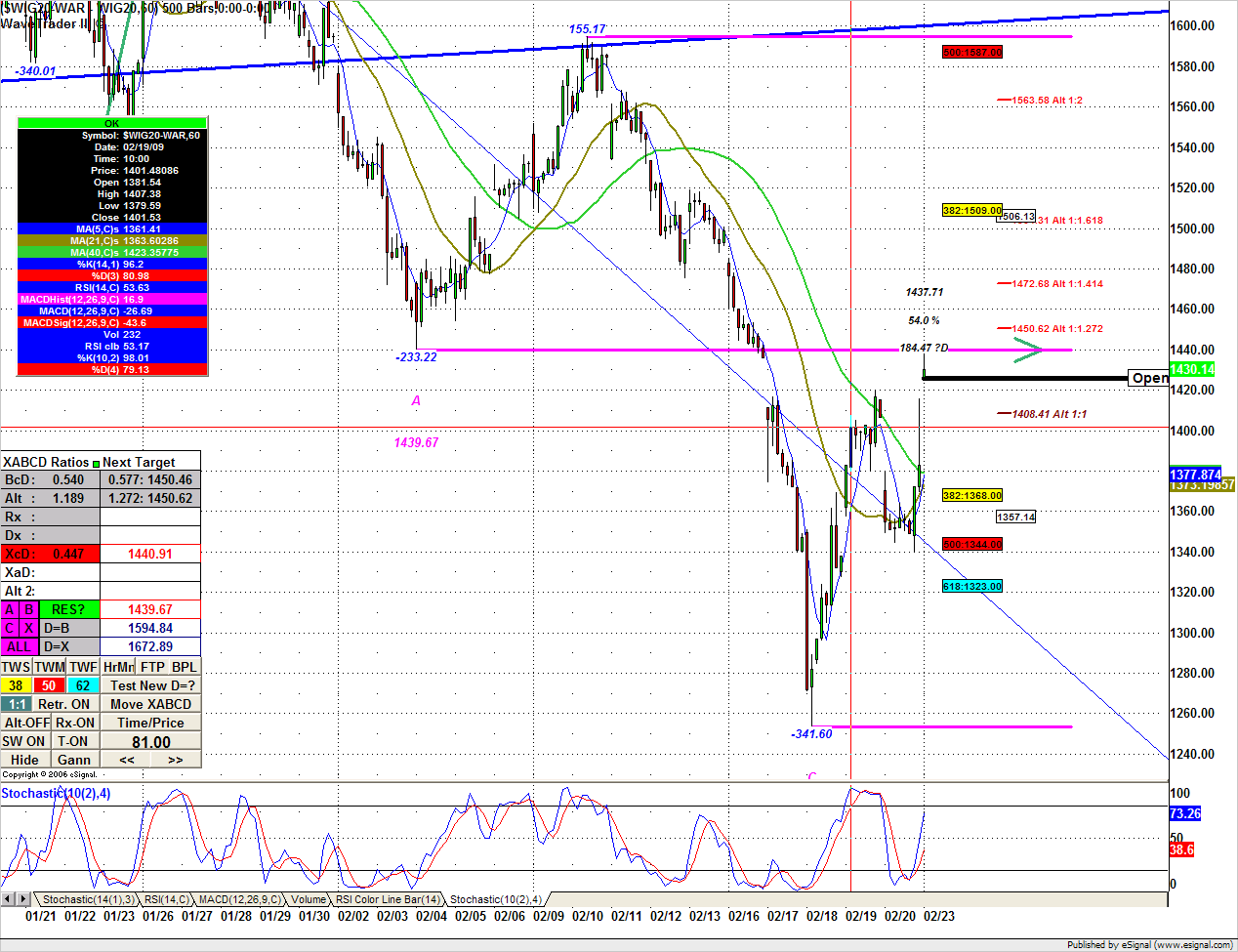Click the green square beside XABCD Ratios
The height and width of the screenshot is (952, 1238).
[x=96, y=463]
